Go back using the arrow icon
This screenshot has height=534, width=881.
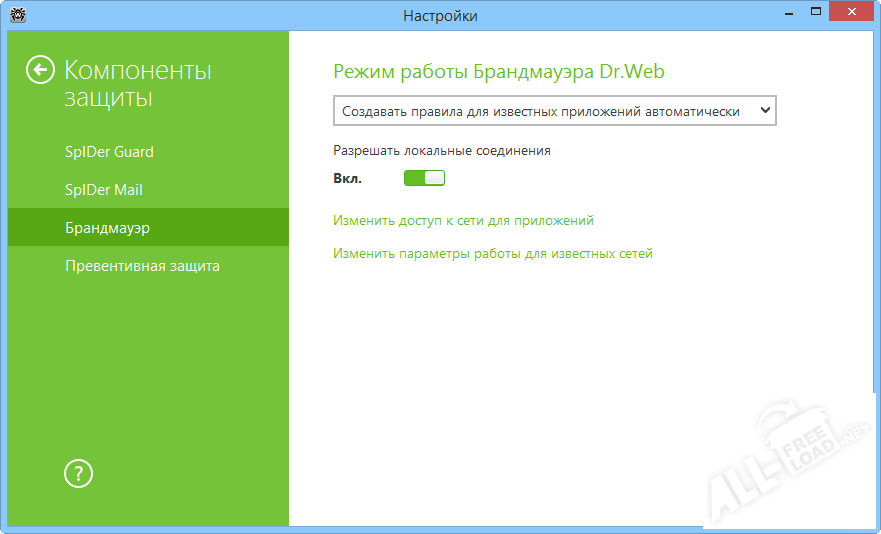[40, 70]
